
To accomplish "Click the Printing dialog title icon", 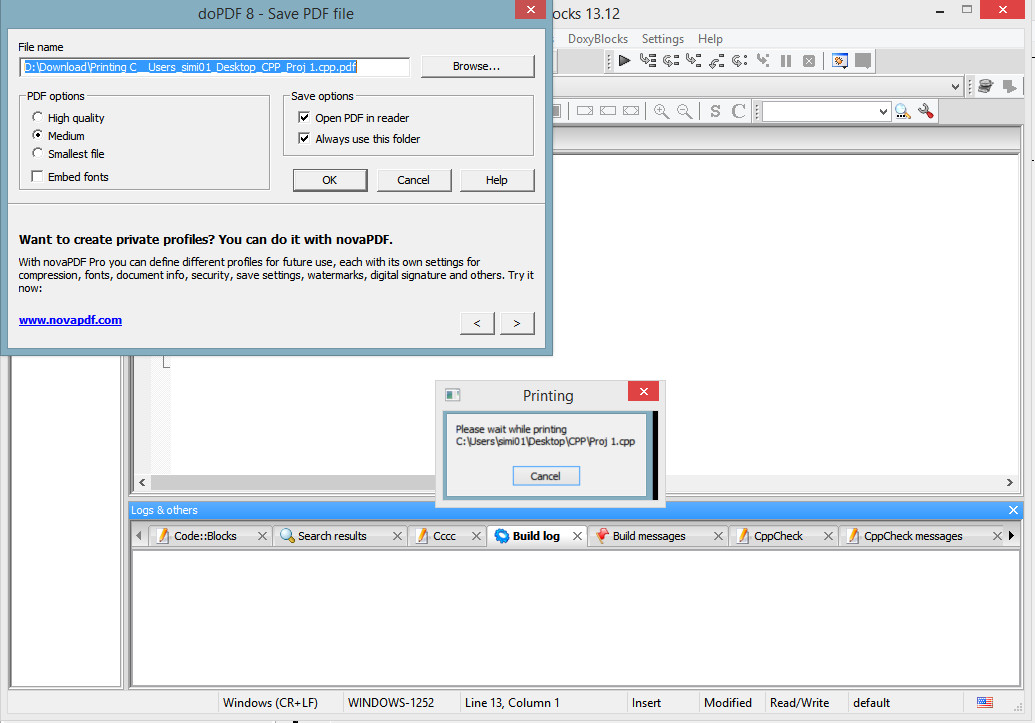I will [452, 395].
